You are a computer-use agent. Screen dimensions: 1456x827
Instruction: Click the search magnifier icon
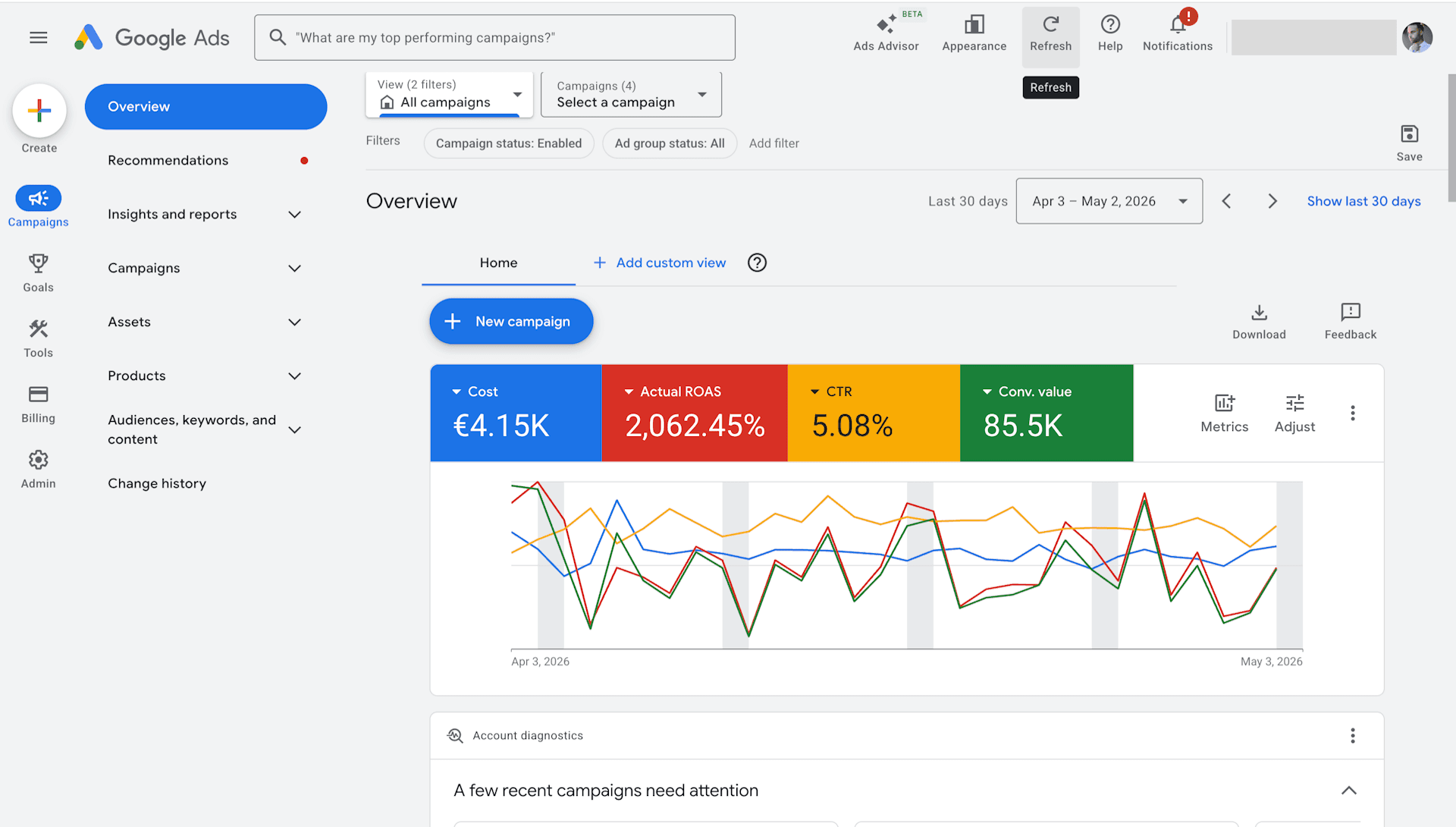(x=278, y=37)
